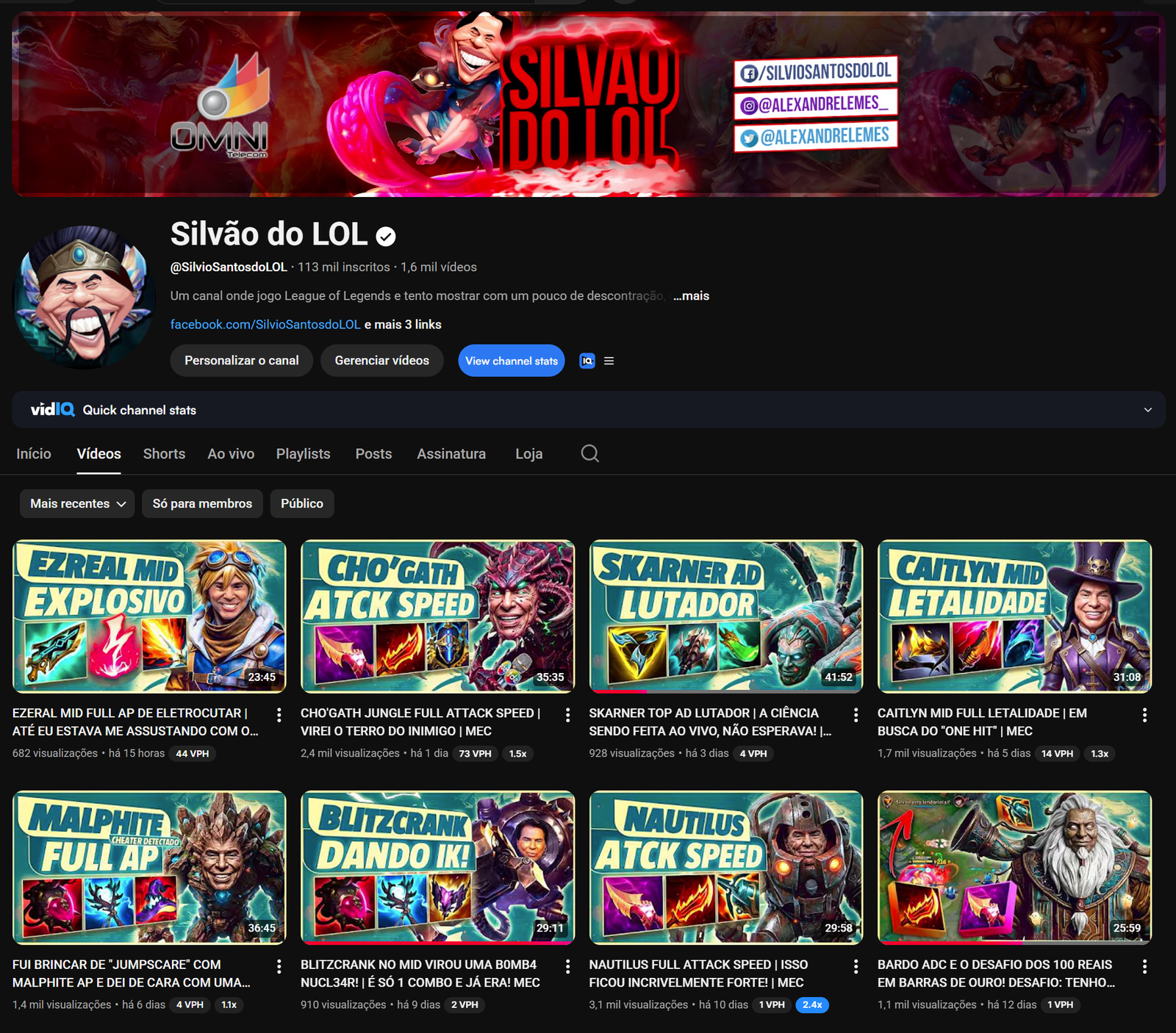Open options menu for Ezreal Mid video
This screenshot has width=1176, height=1033.
279,715
